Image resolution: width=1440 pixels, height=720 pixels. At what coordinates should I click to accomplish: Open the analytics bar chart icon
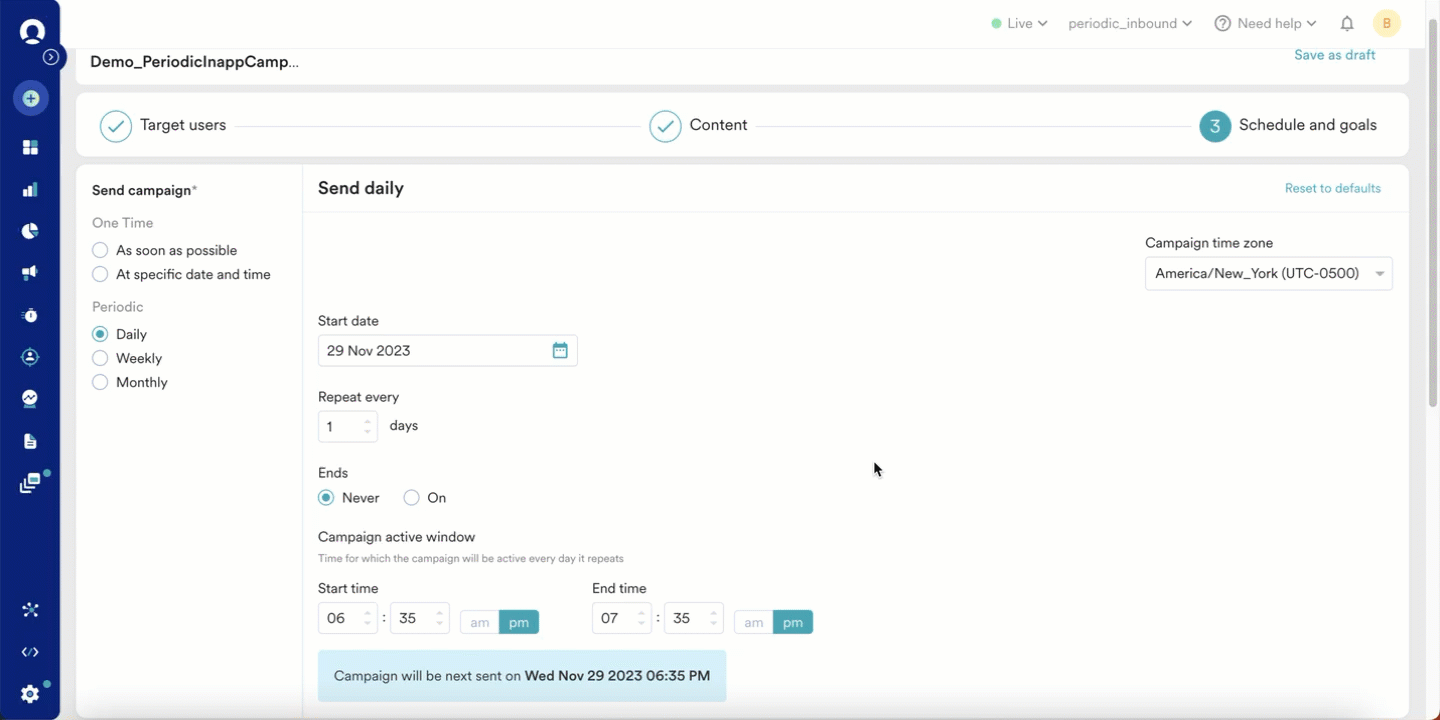(x=30, y=189)
